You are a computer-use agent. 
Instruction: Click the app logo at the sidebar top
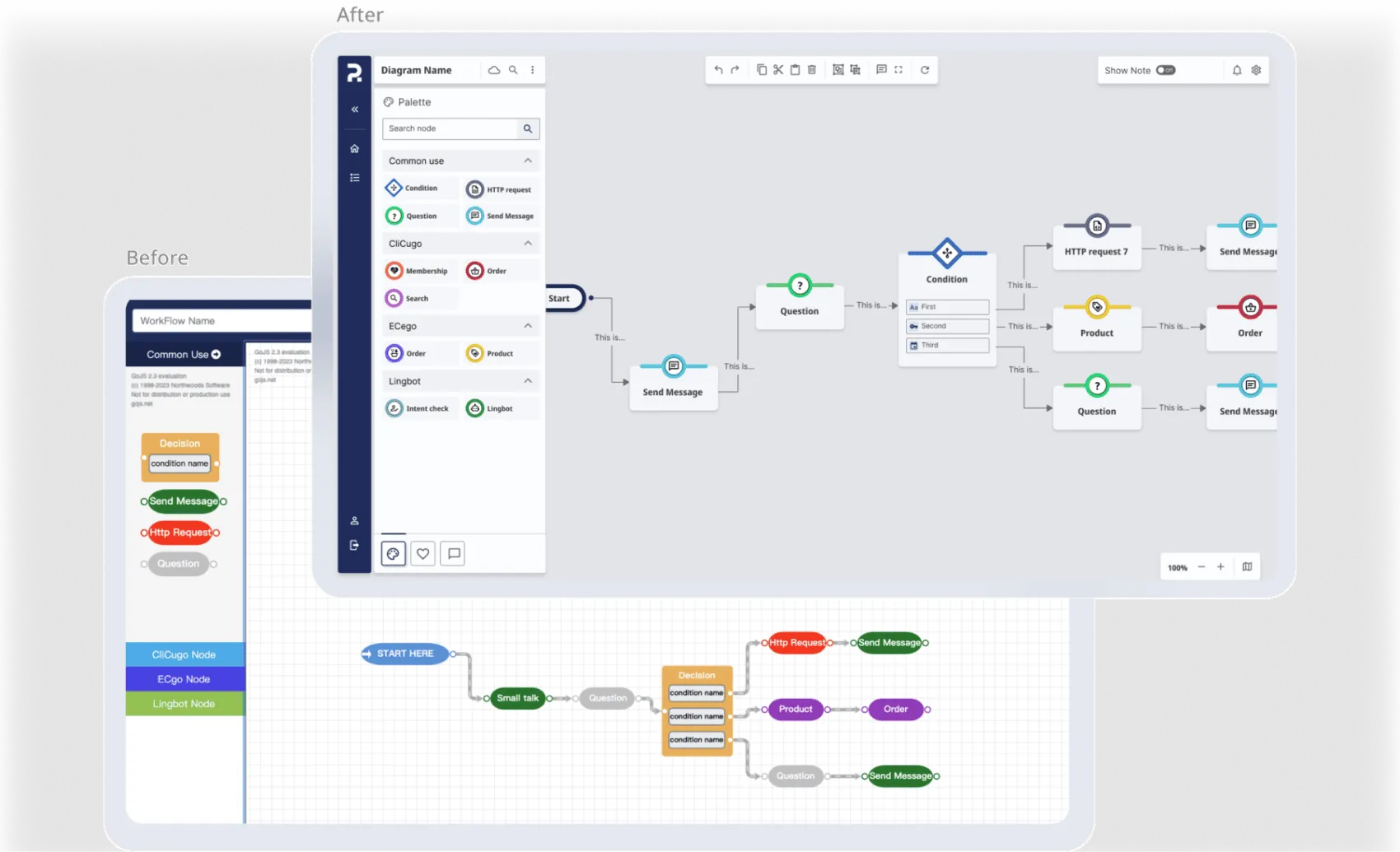tap(354, 72)
